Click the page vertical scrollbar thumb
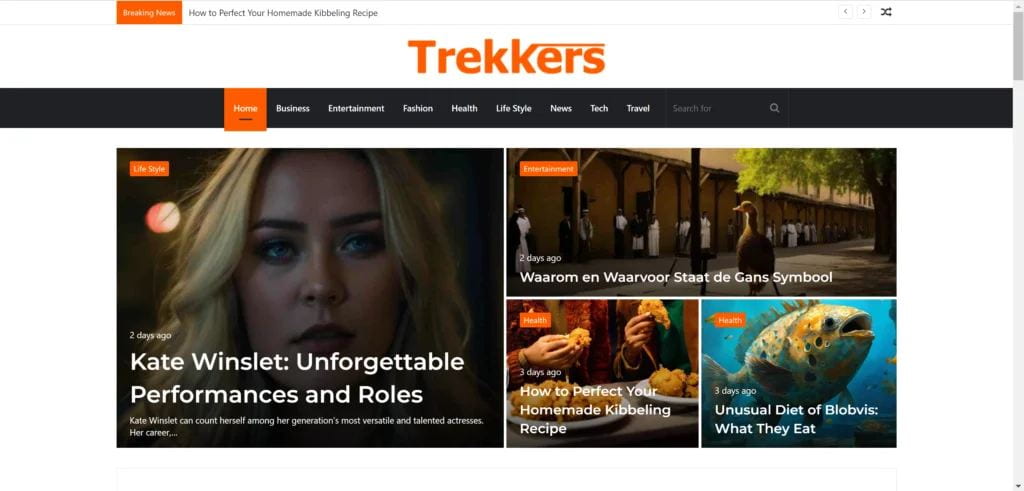 click(x=1018, y=44)
